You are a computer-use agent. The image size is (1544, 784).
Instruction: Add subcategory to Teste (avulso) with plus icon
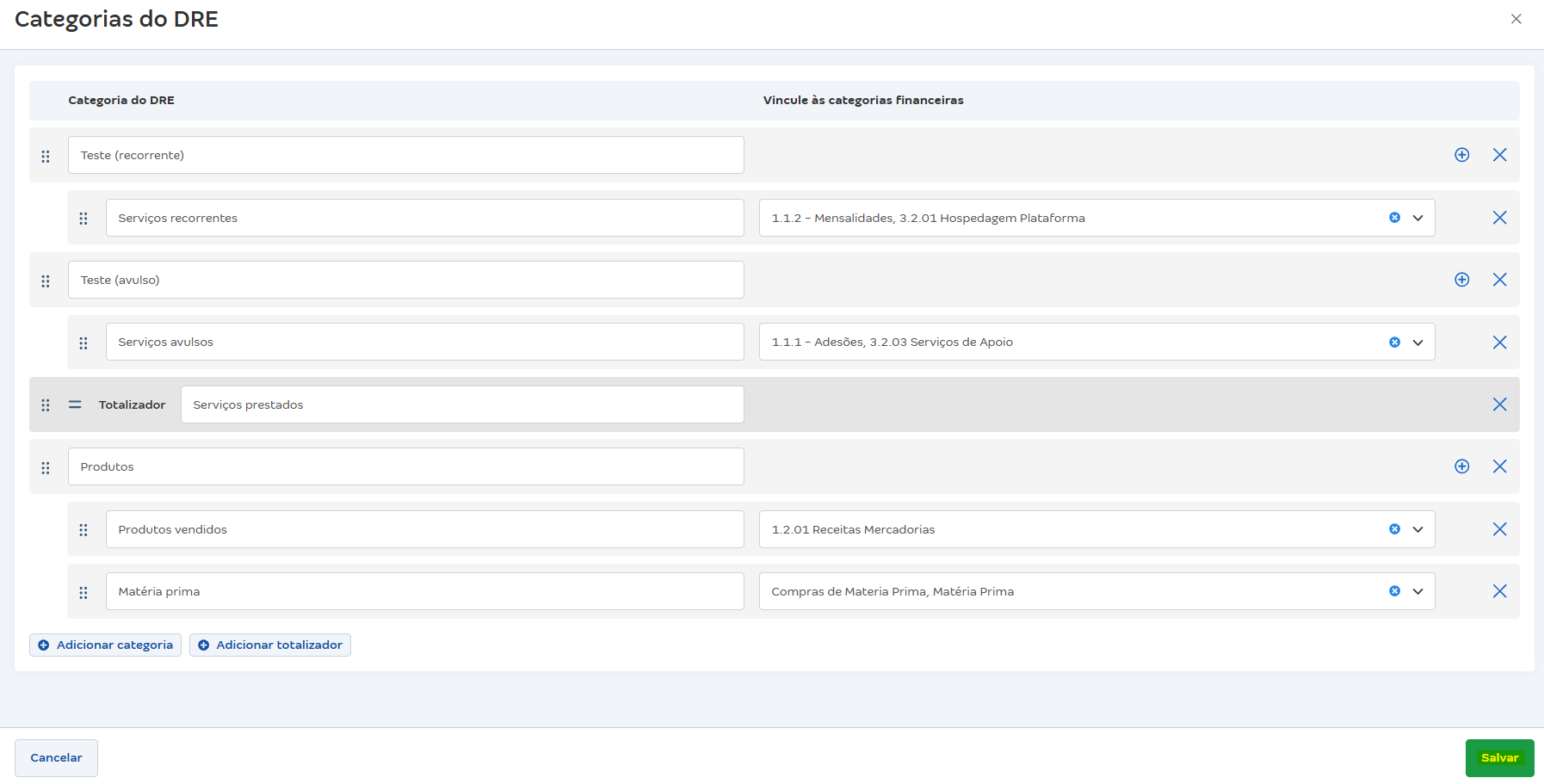pos(1461,280)
